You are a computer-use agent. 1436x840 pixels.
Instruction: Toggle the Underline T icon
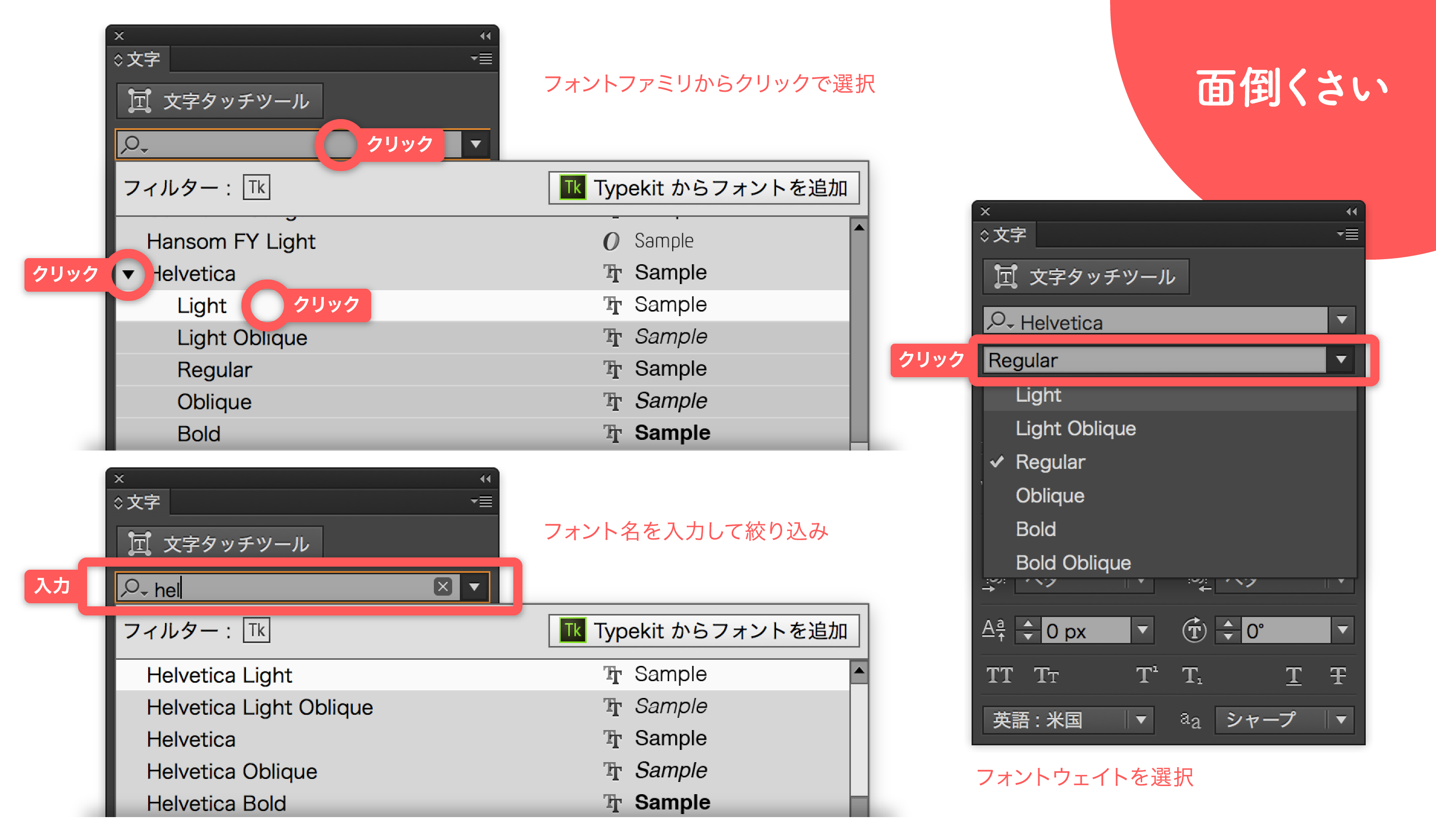(1293, 675)
